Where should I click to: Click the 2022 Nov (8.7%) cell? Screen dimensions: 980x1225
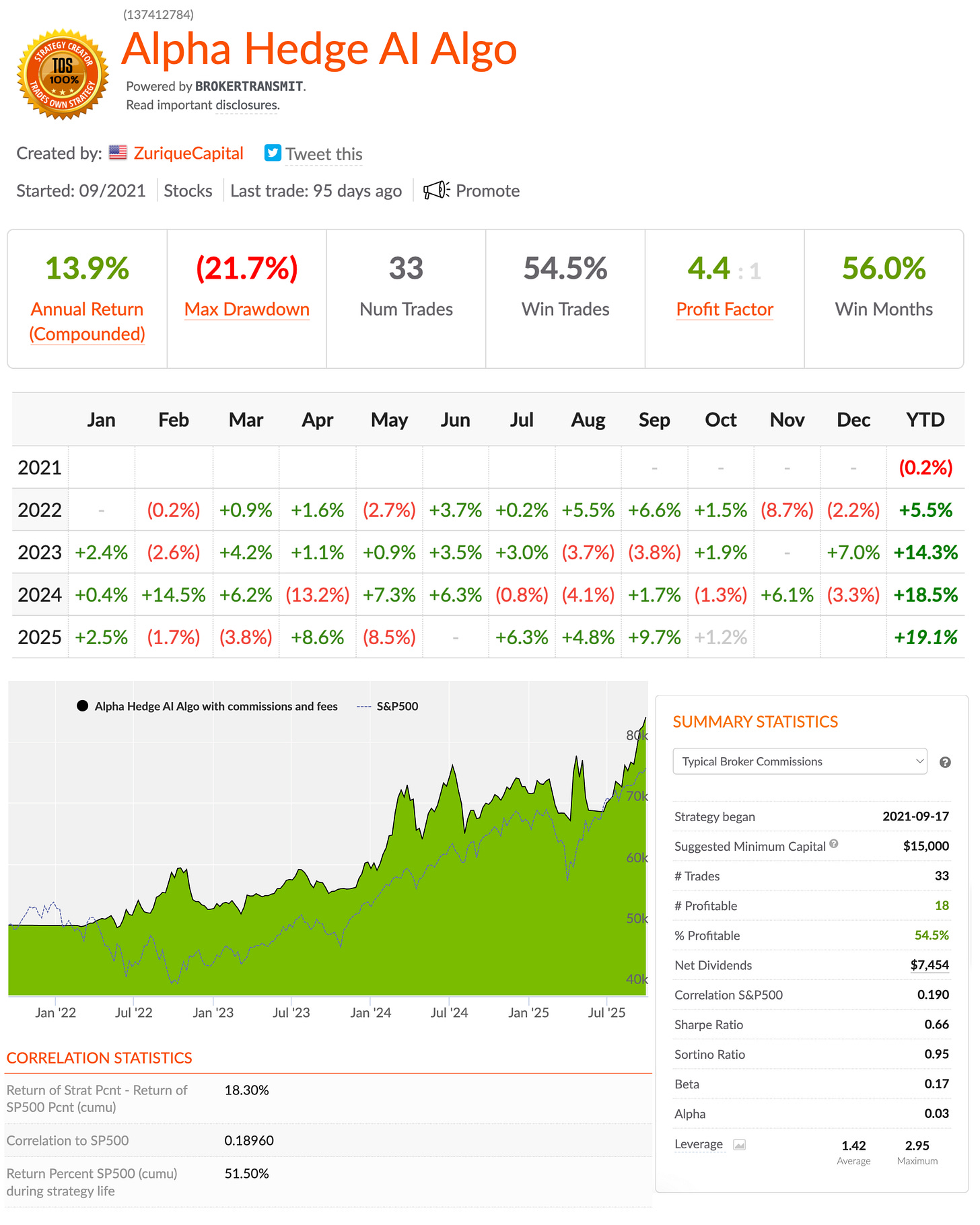tap(787, 510)
